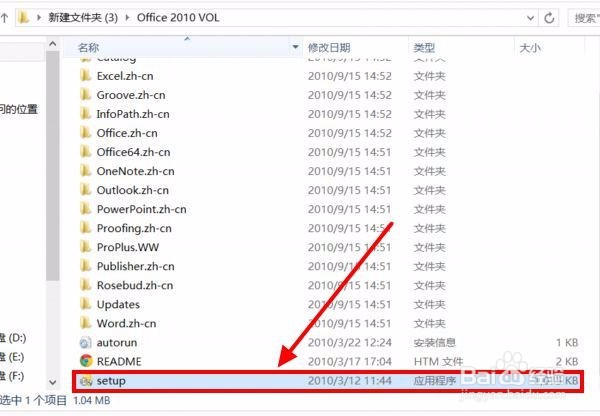Screen dimensions: 600x416
Task: Click the README Chrome icon
Action: coord(86,361)
